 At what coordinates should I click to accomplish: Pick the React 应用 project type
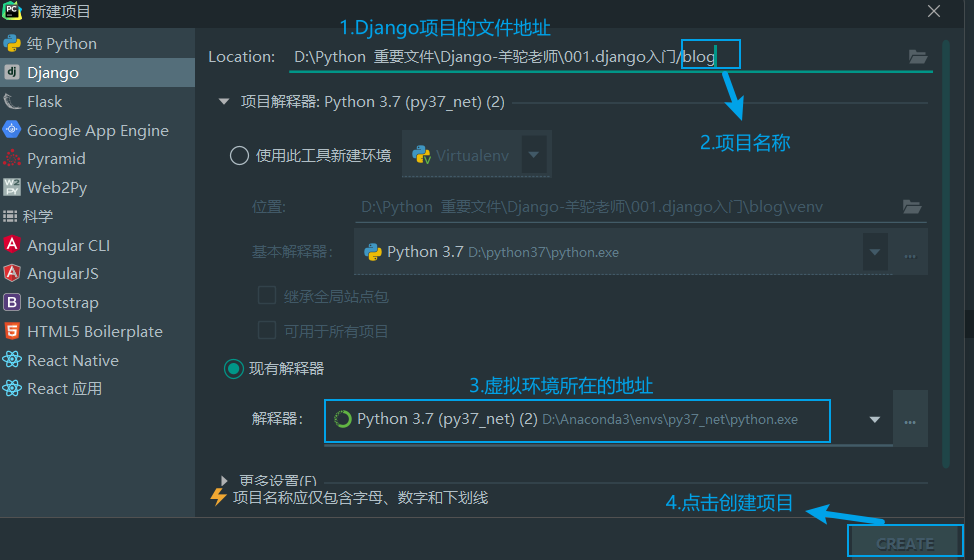[98, 389]
